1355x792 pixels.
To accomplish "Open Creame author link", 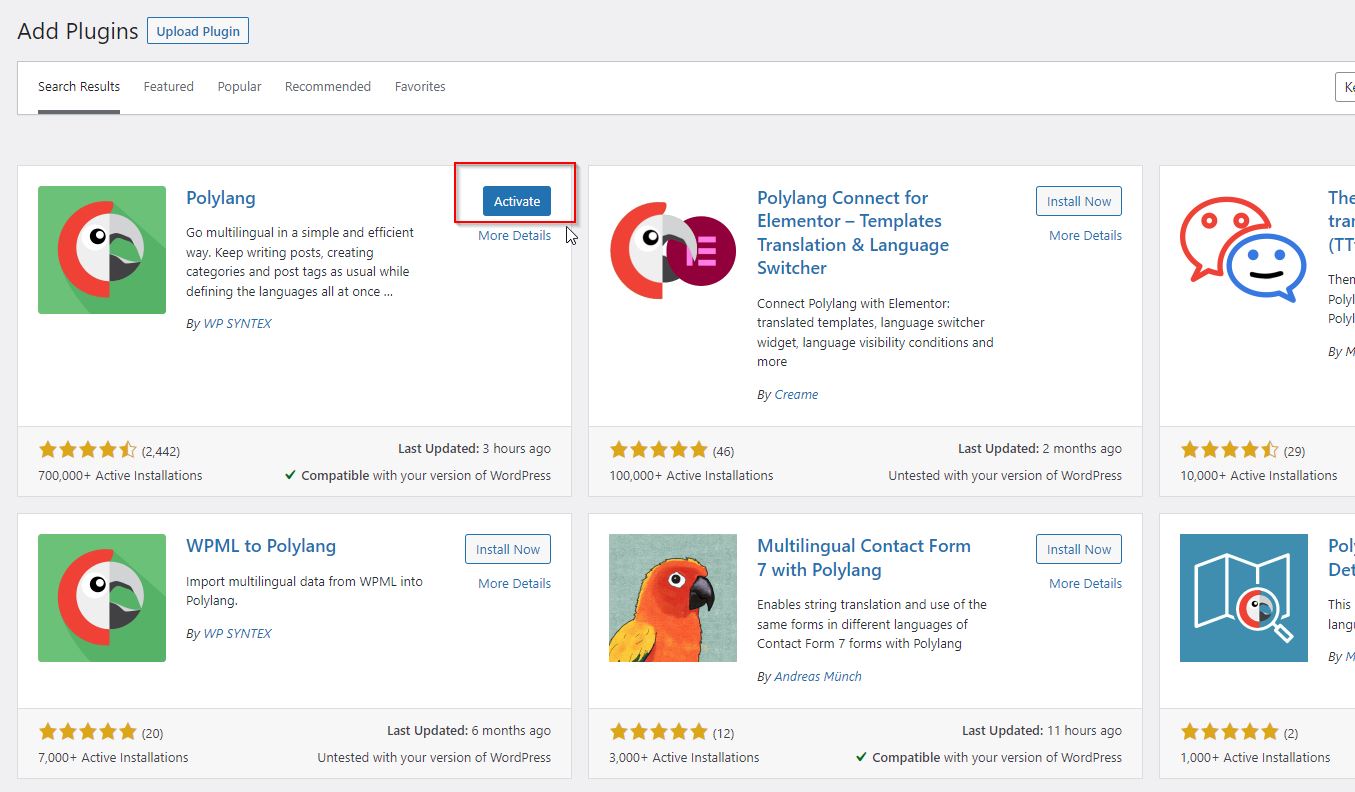I will click(x=796, y=395).
